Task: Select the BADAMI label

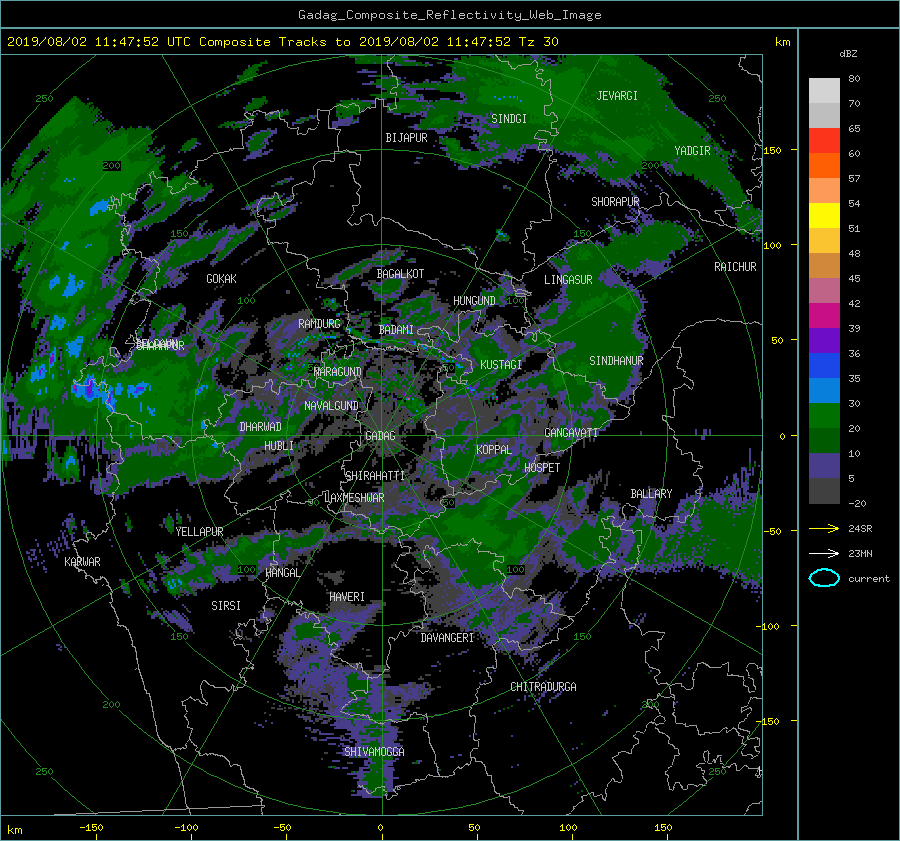Action: coord(396,330)
